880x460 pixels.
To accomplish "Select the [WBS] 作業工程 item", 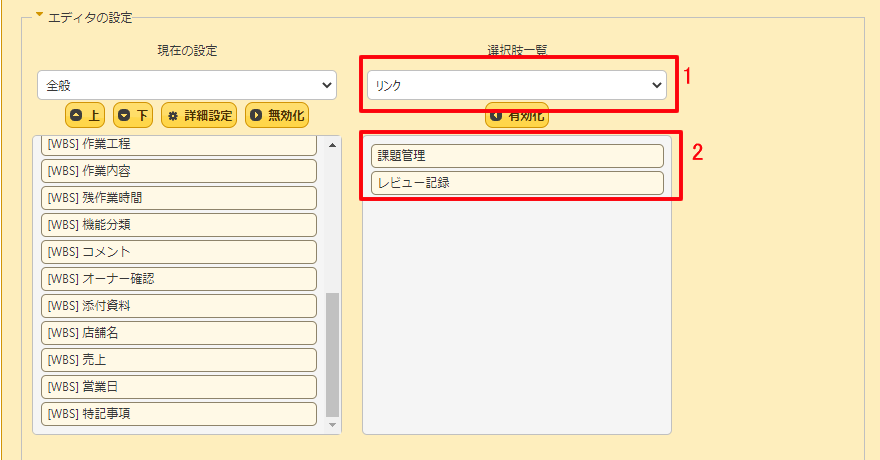I will point(179,145).
